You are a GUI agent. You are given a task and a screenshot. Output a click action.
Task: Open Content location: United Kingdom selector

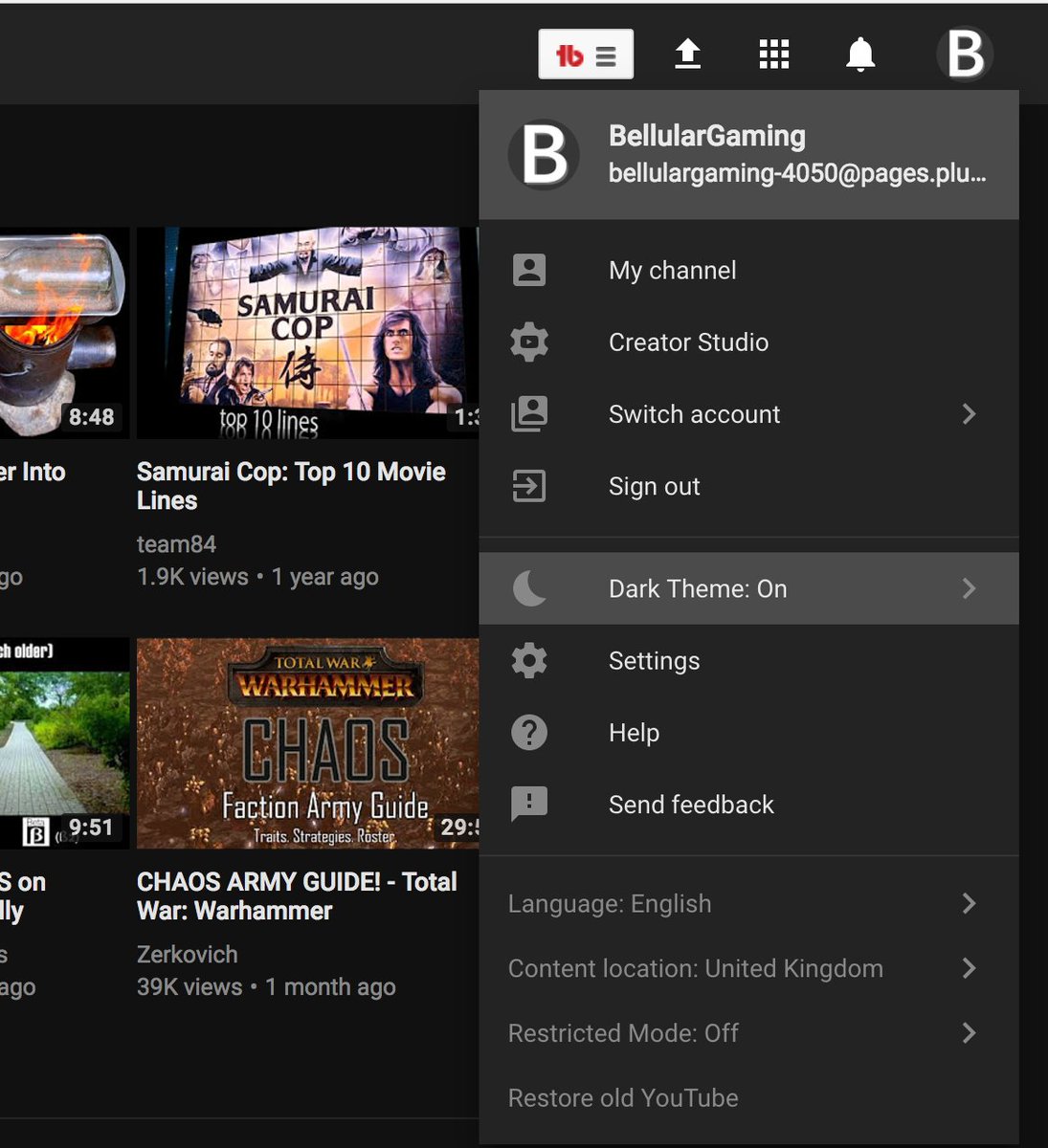(748, 968)
